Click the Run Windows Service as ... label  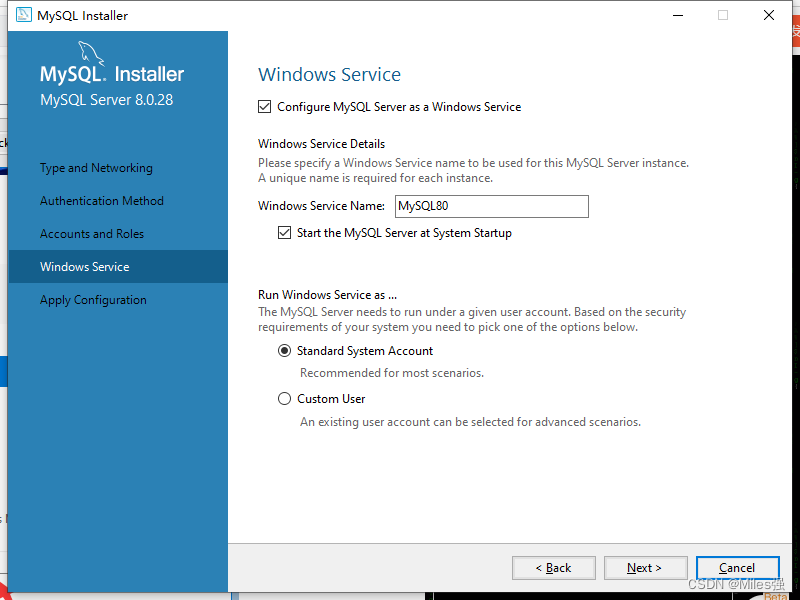pos(328,295)
